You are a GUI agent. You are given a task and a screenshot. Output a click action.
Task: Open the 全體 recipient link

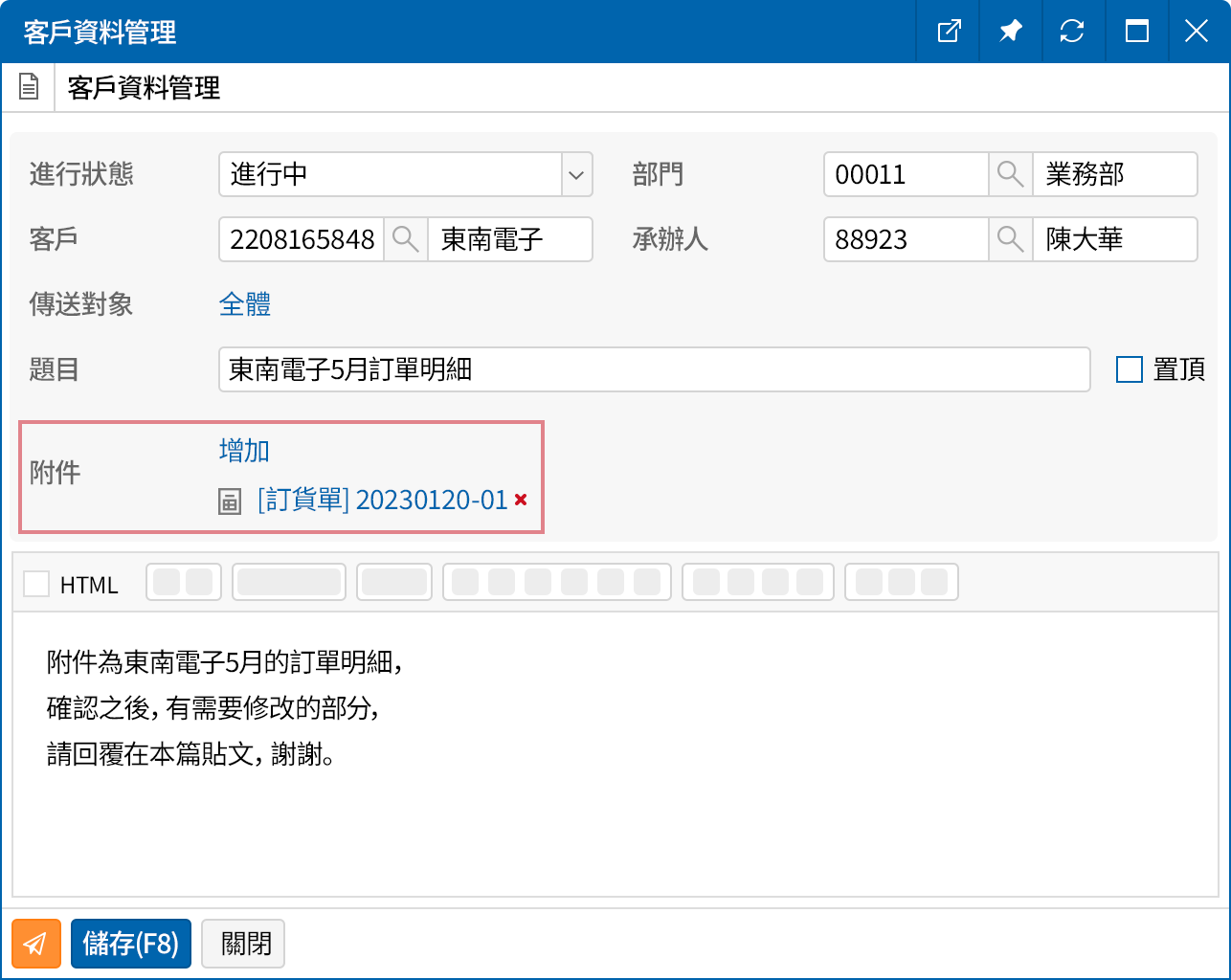[x=245, y=304]
